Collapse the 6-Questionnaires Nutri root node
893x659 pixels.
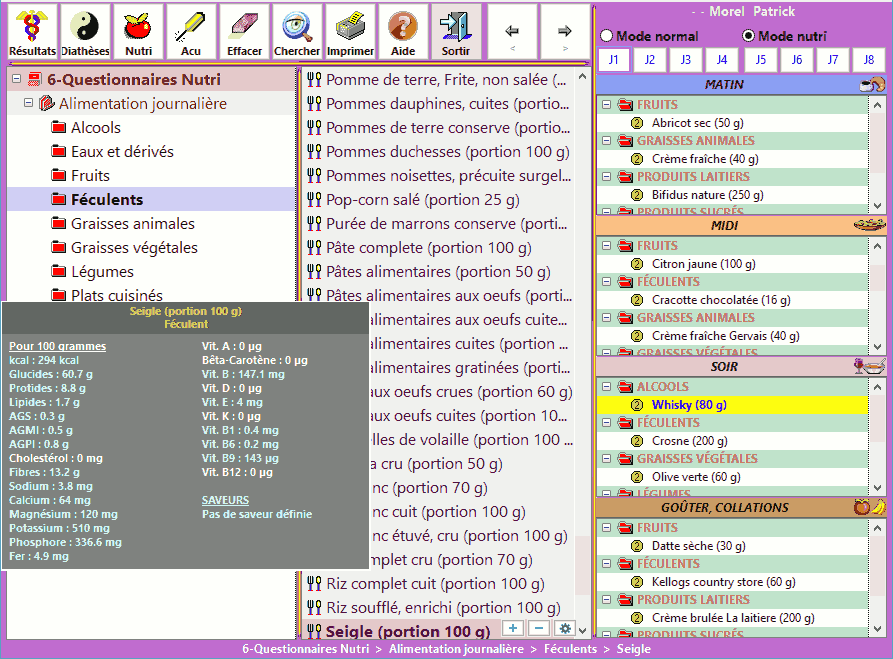(17, 79)
